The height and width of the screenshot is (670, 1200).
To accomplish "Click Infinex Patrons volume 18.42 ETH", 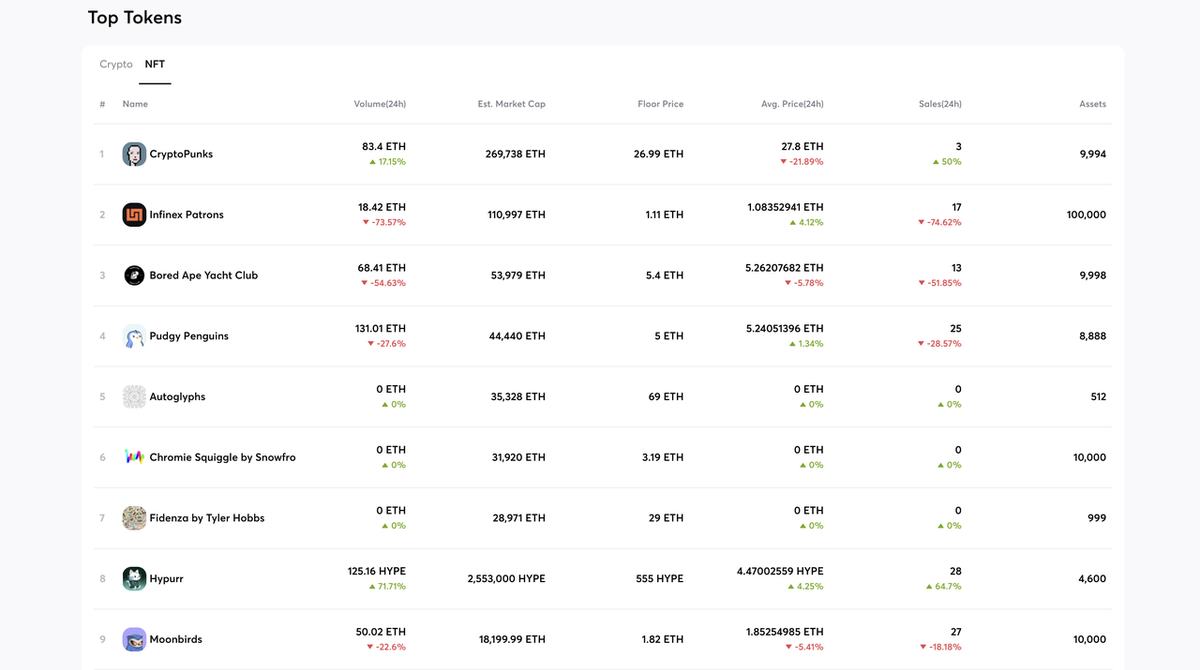I will (382, 207).
